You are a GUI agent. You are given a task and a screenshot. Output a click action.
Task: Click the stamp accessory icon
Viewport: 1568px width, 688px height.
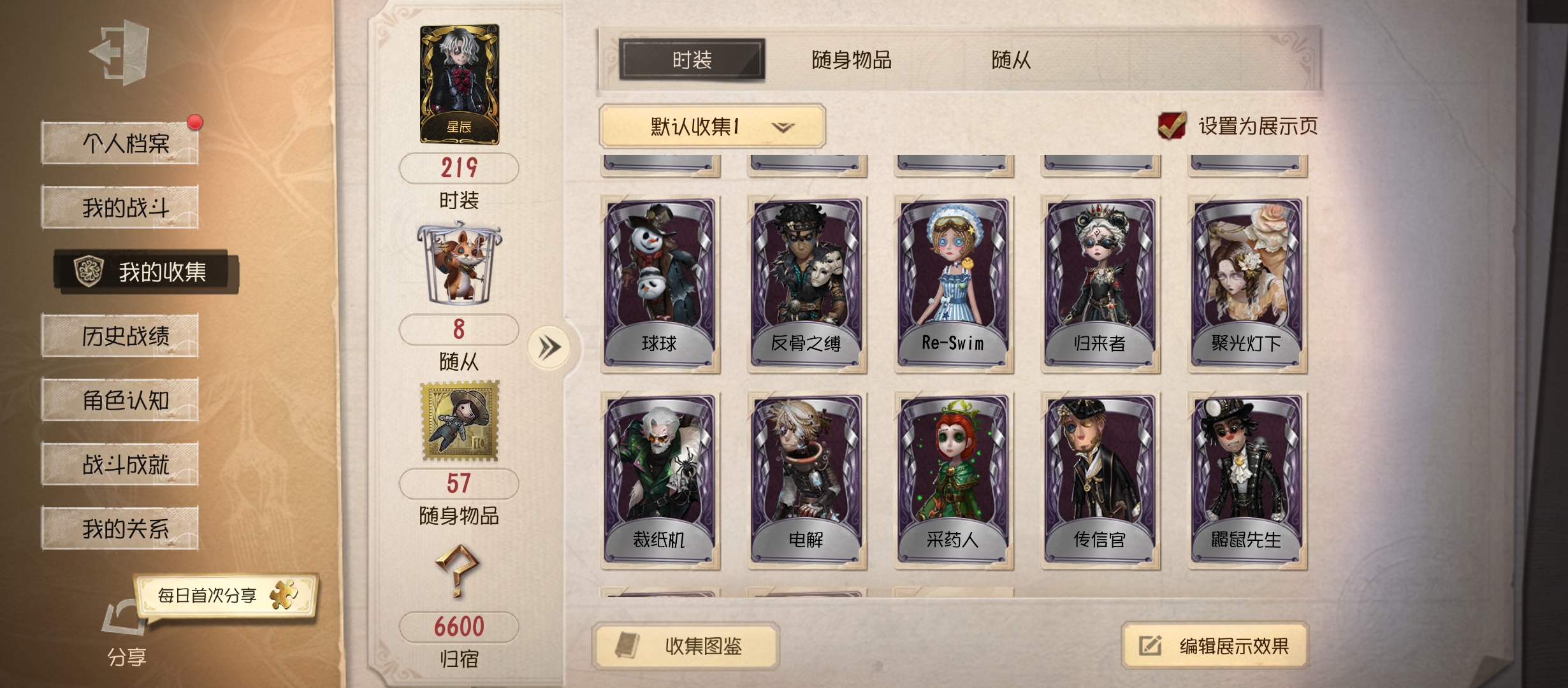tap(459, 420)
